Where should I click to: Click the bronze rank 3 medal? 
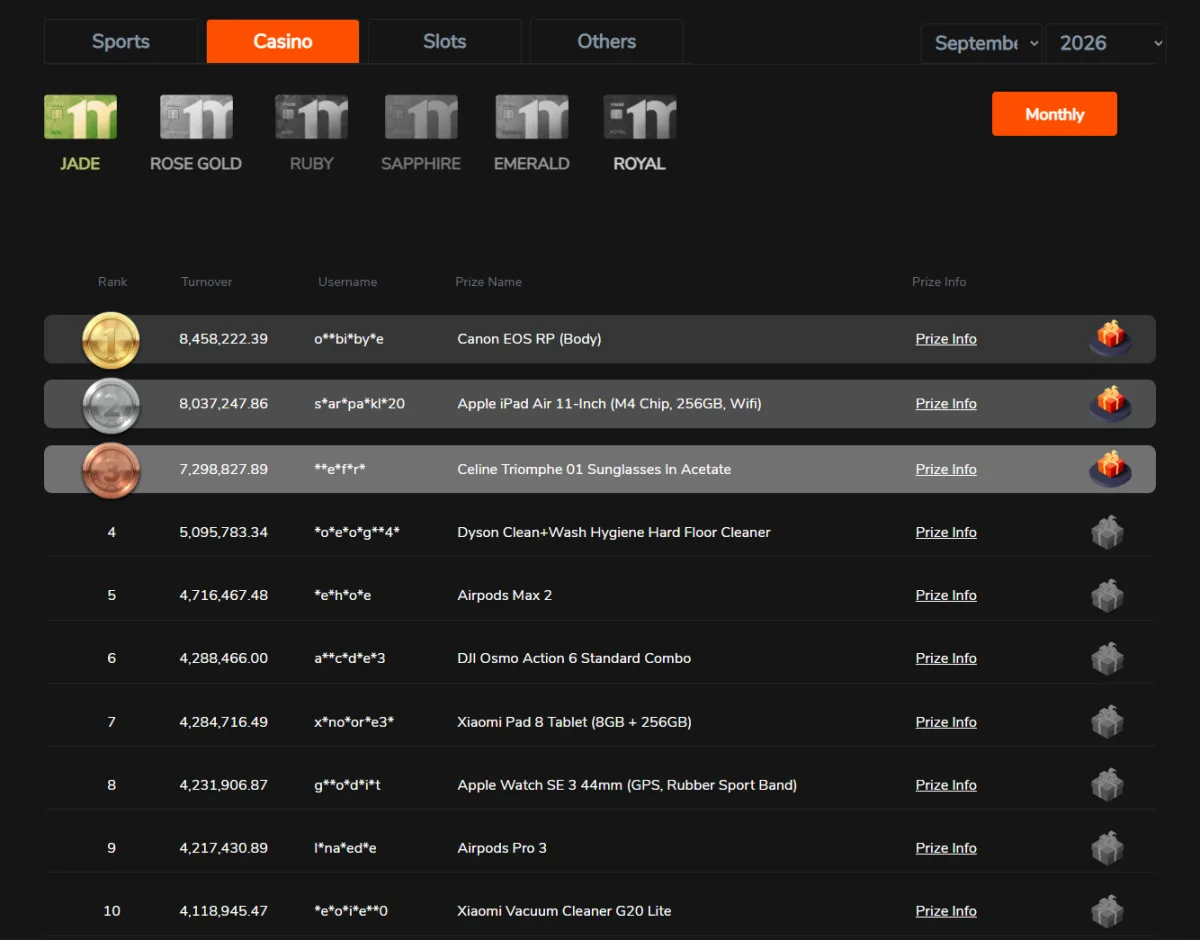(x=111, y=470)
